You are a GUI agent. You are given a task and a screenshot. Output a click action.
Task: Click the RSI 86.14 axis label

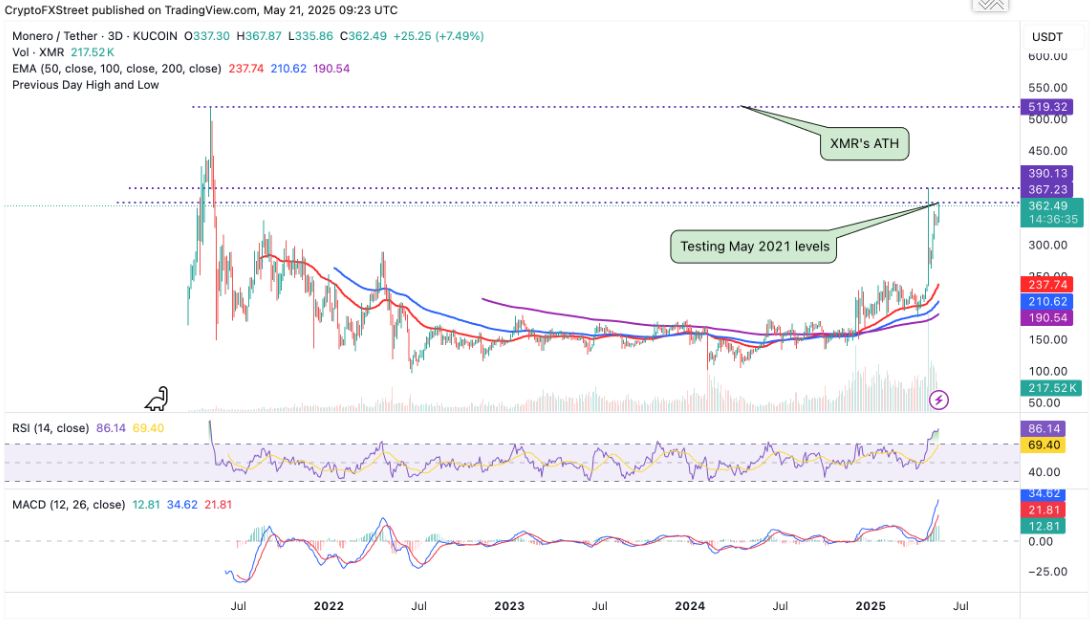[x=1042, y=429]
